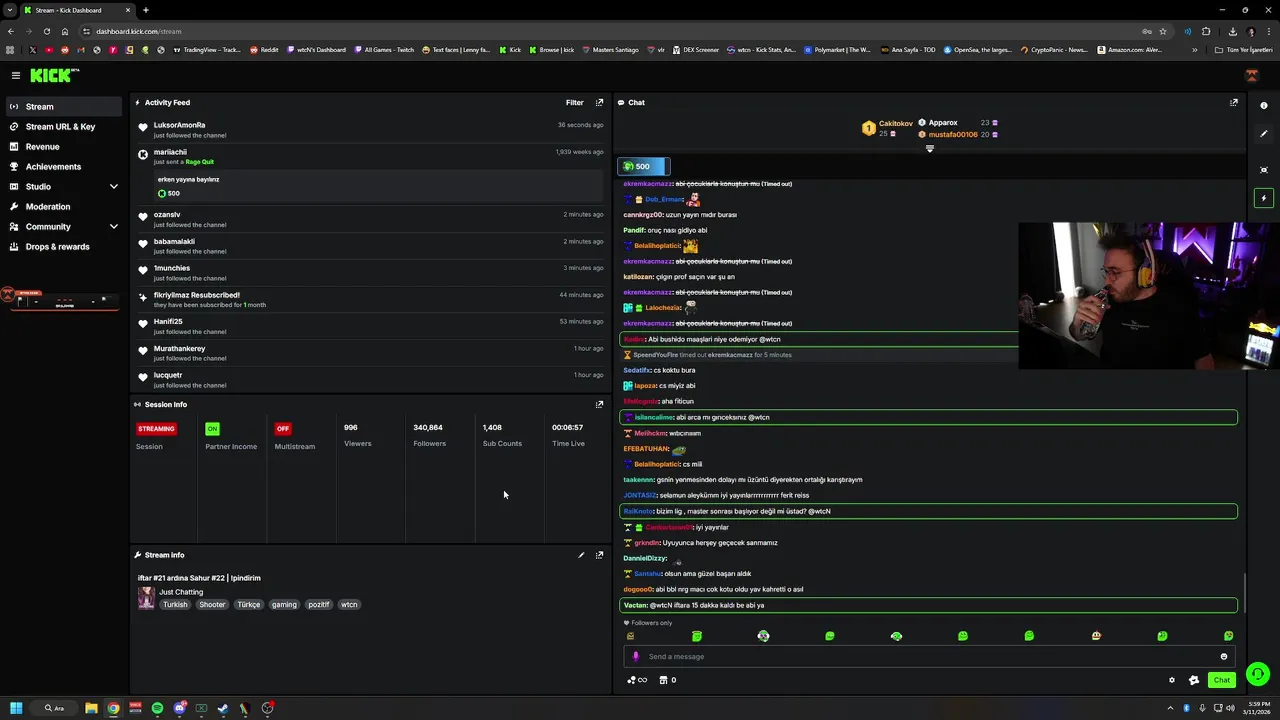
Task: Open the tab search dropdown arrow
Action: 10,10
